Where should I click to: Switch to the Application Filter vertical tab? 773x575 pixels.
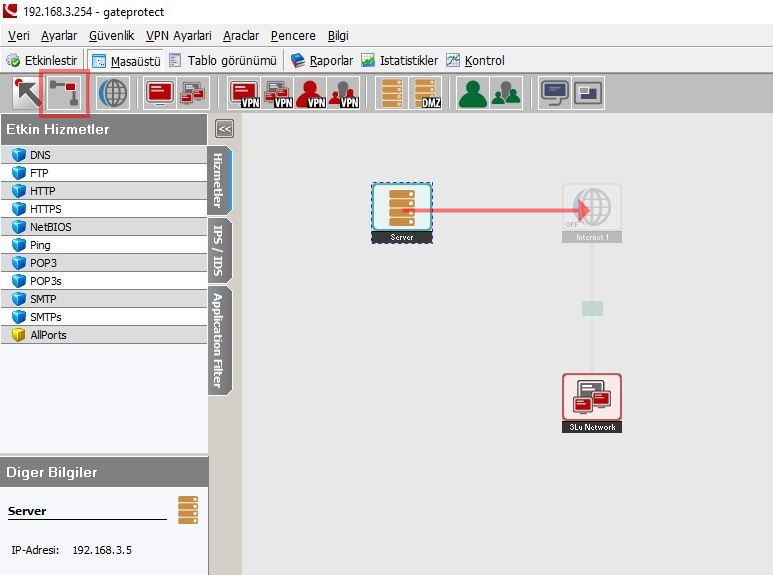(219, 340)
